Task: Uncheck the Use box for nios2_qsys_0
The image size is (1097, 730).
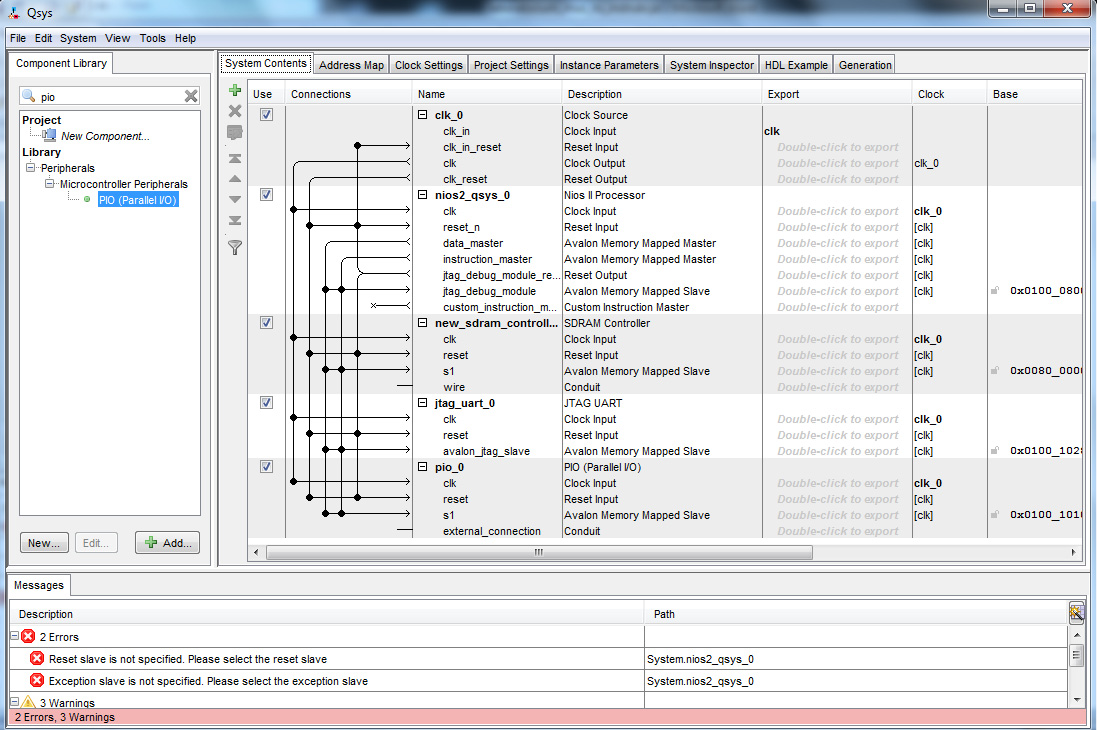Action: tap(266, 194)
